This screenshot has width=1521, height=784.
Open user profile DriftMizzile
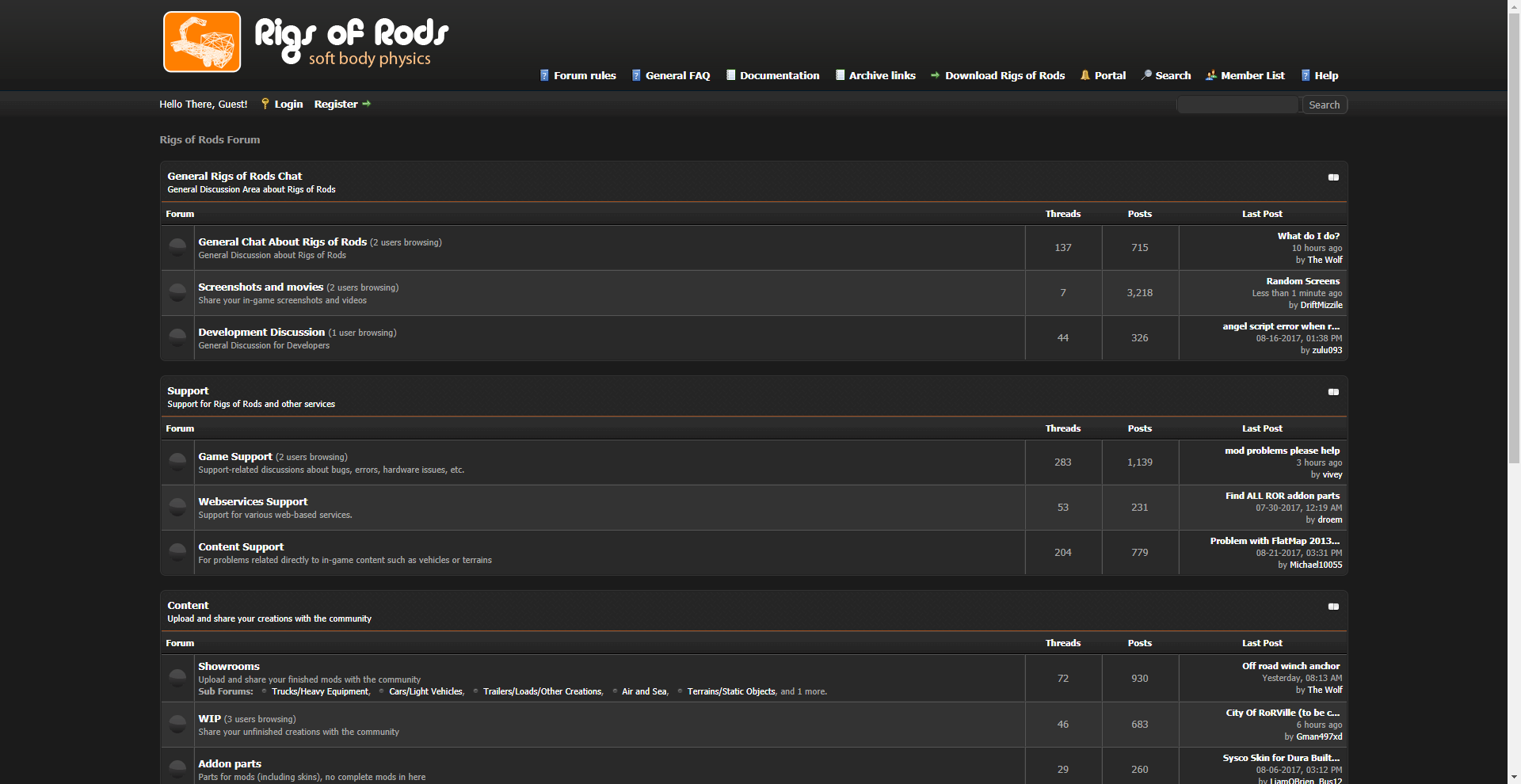click(1321, 305)
